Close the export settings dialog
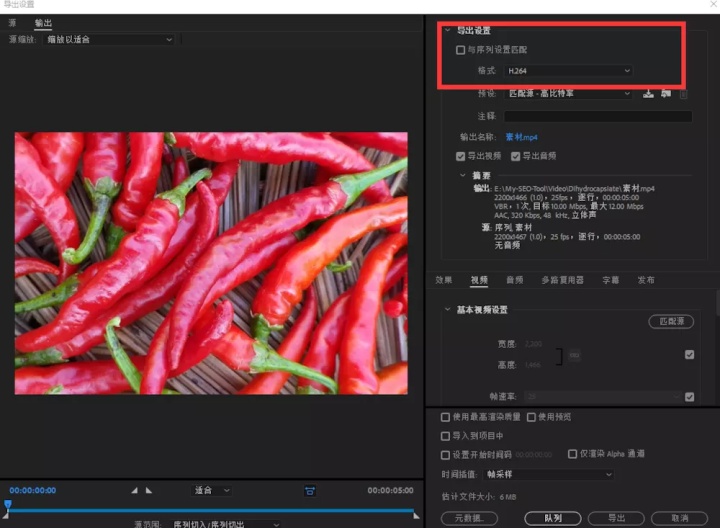The width and height of the screenshot is (720, 528). click(x=714, y=5)
